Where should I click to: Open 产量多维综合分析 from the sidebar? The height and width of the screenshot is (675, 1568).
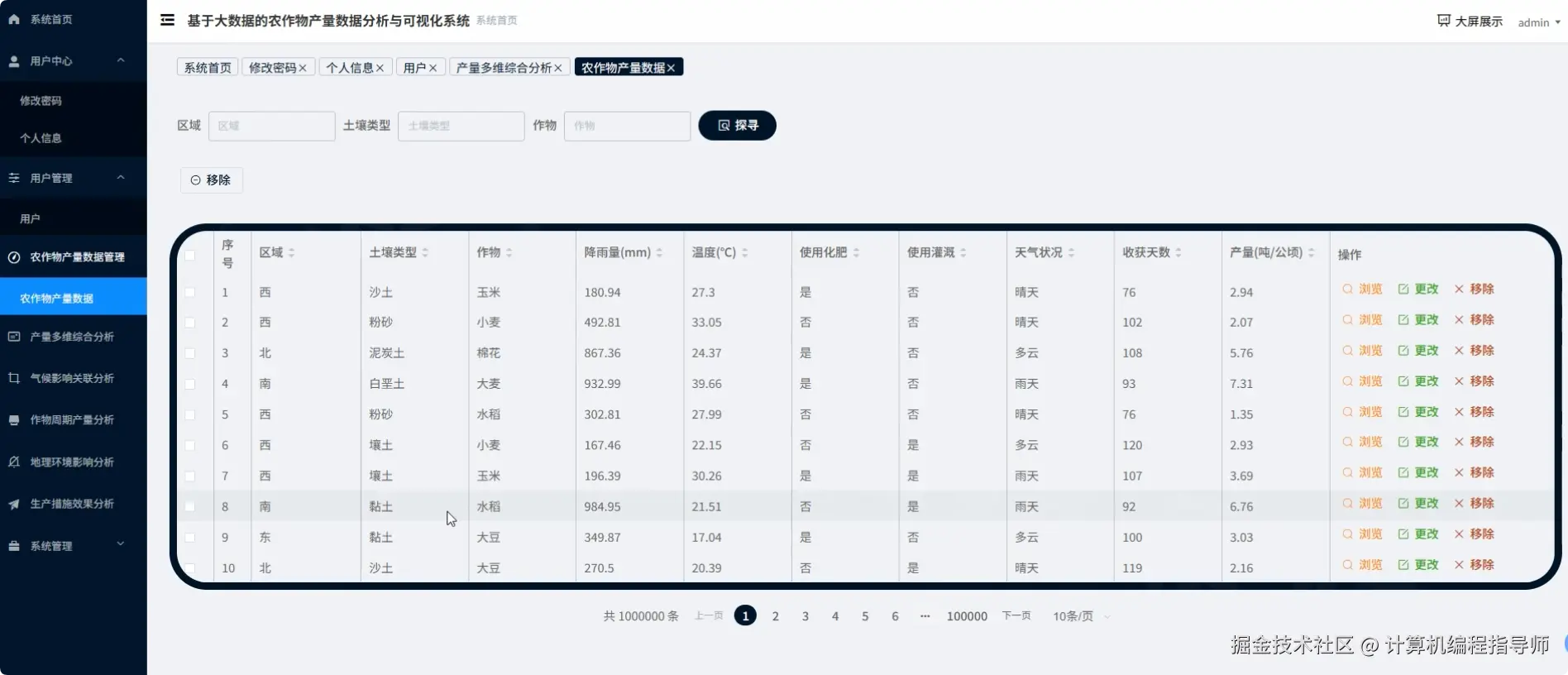[74, 337]
